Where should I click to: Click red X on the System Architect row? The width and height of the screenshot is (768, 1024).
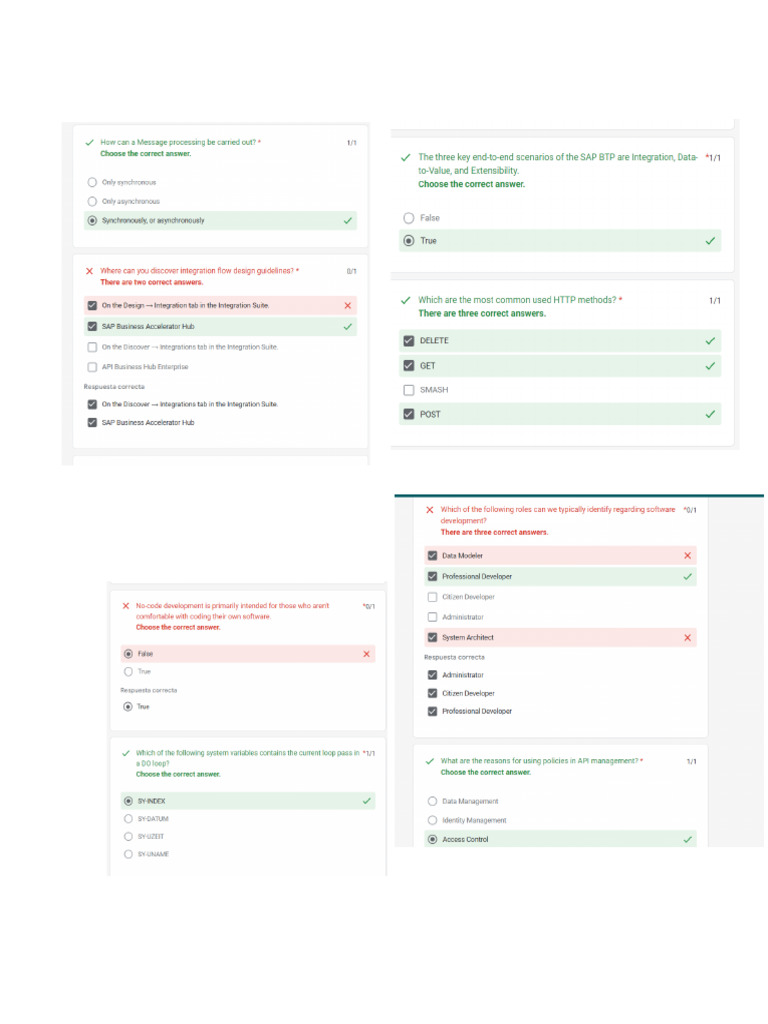click(x=687, y=637)
